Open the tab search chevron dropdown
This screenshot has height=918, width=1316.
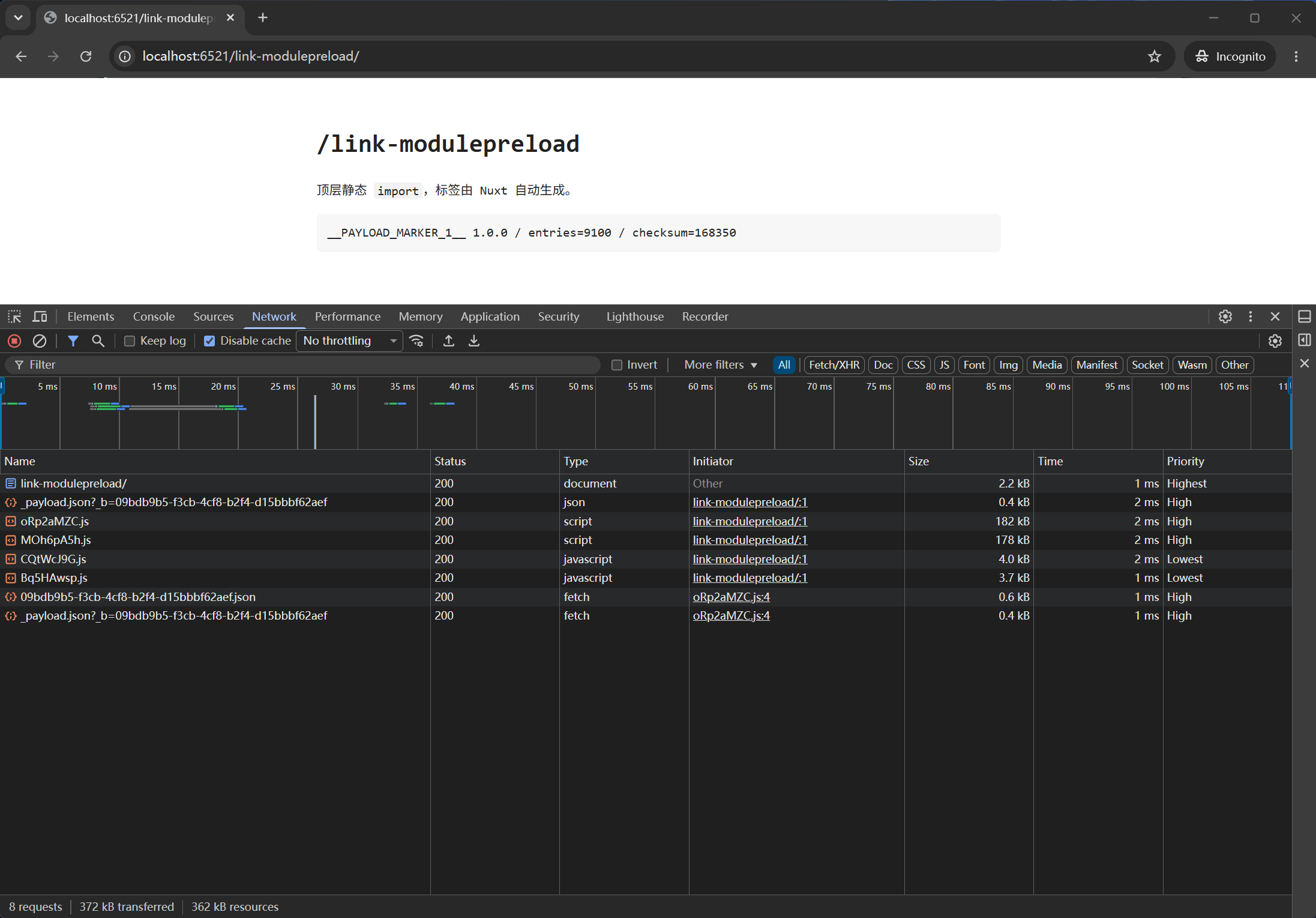[x=19, y=18]
